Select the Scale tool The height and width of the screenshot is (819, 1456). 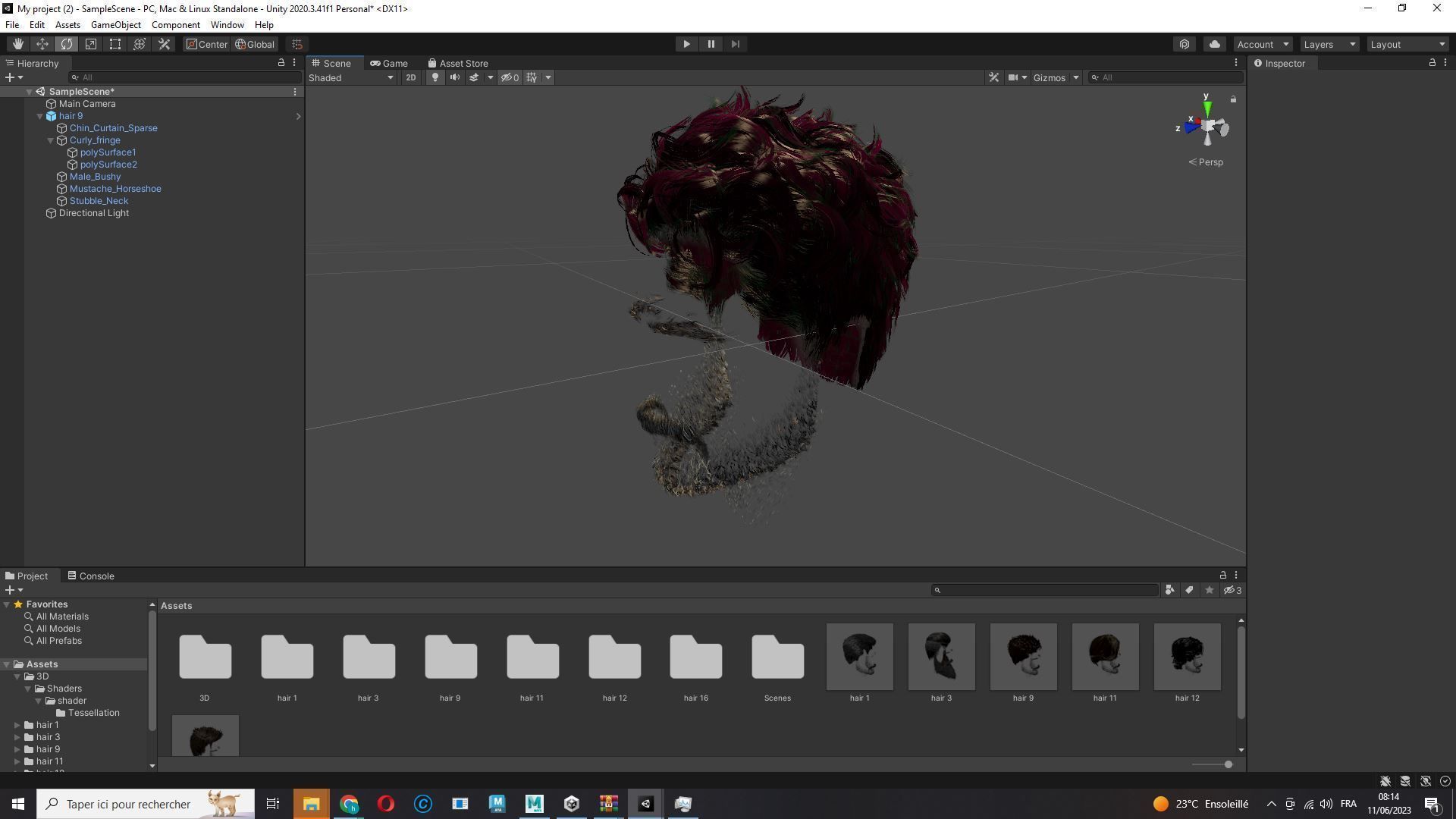point(91,44)
